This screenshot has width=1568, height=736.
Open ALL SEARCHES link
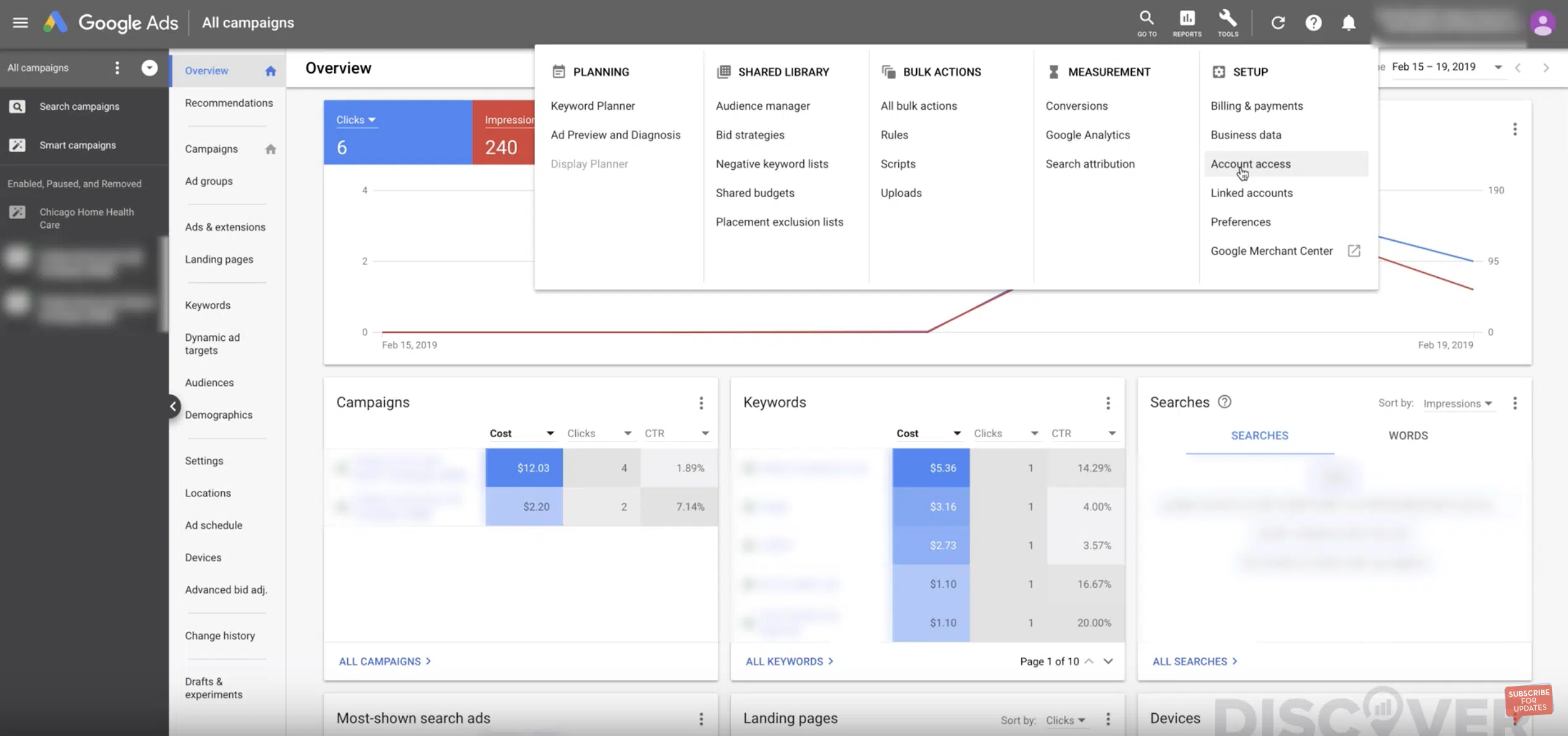click(1195, 661)
